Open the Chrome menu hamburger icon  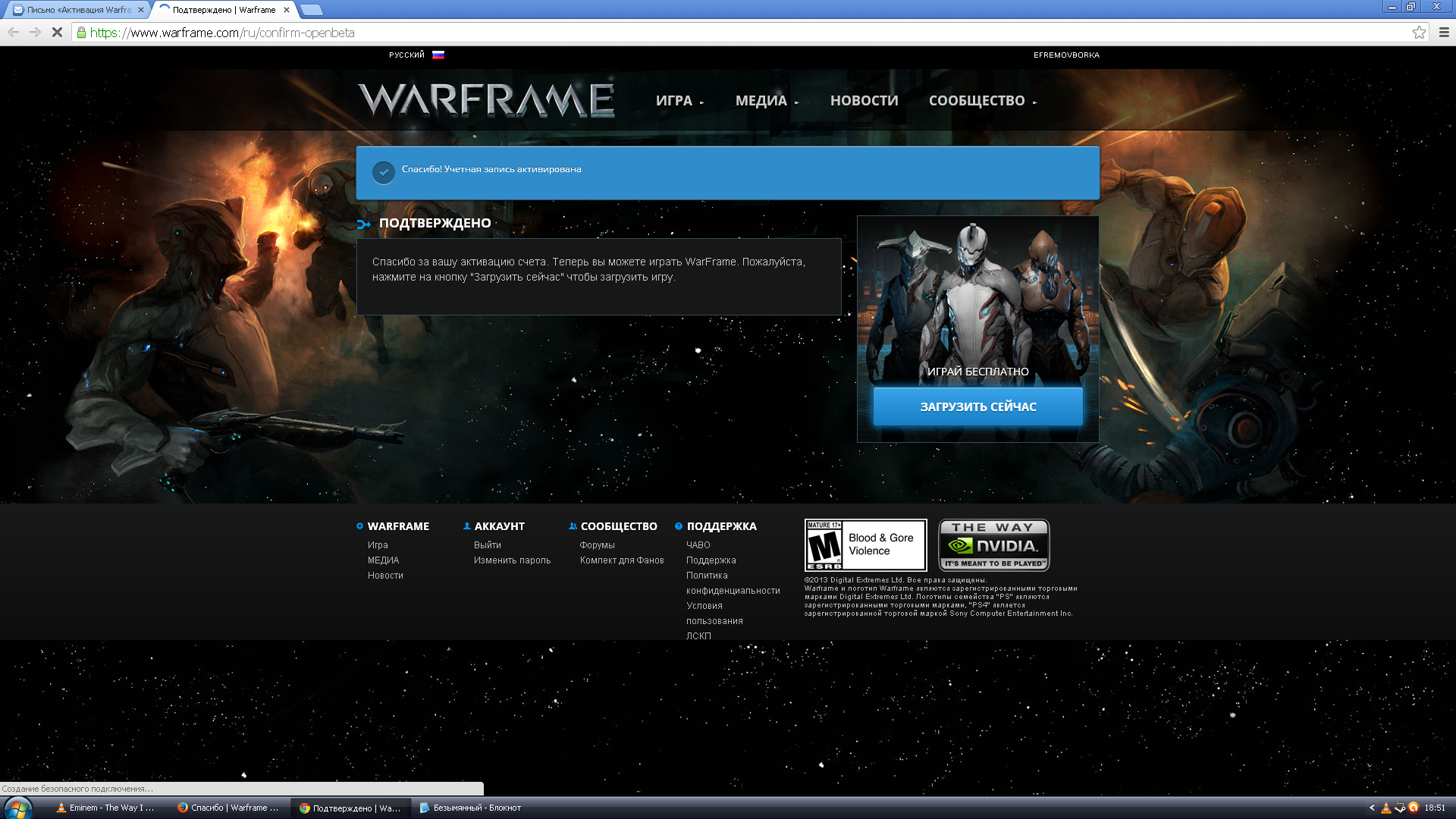coord(1444,33)
